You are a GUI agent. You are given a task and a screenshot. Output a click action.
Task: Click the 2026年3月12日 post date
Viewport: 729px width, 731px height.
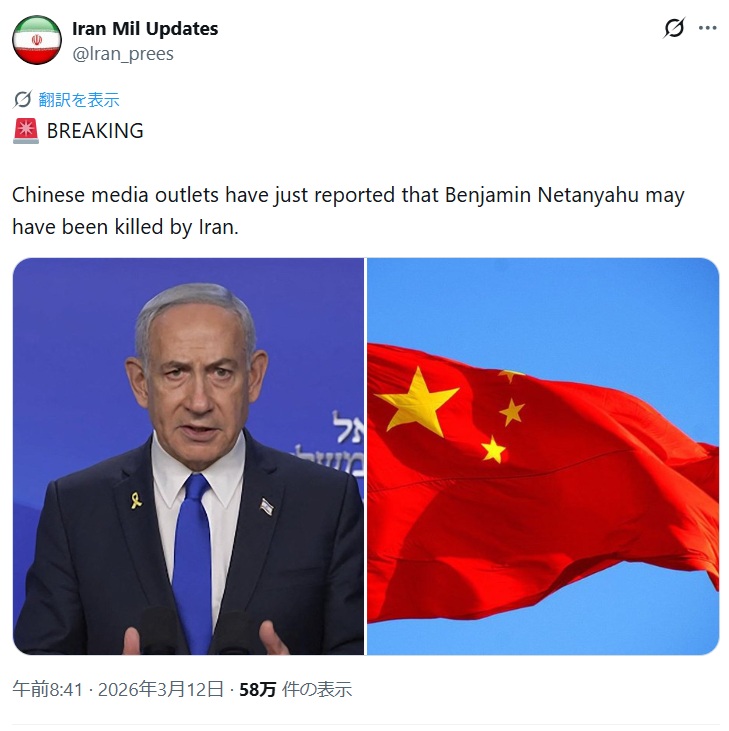161,689
